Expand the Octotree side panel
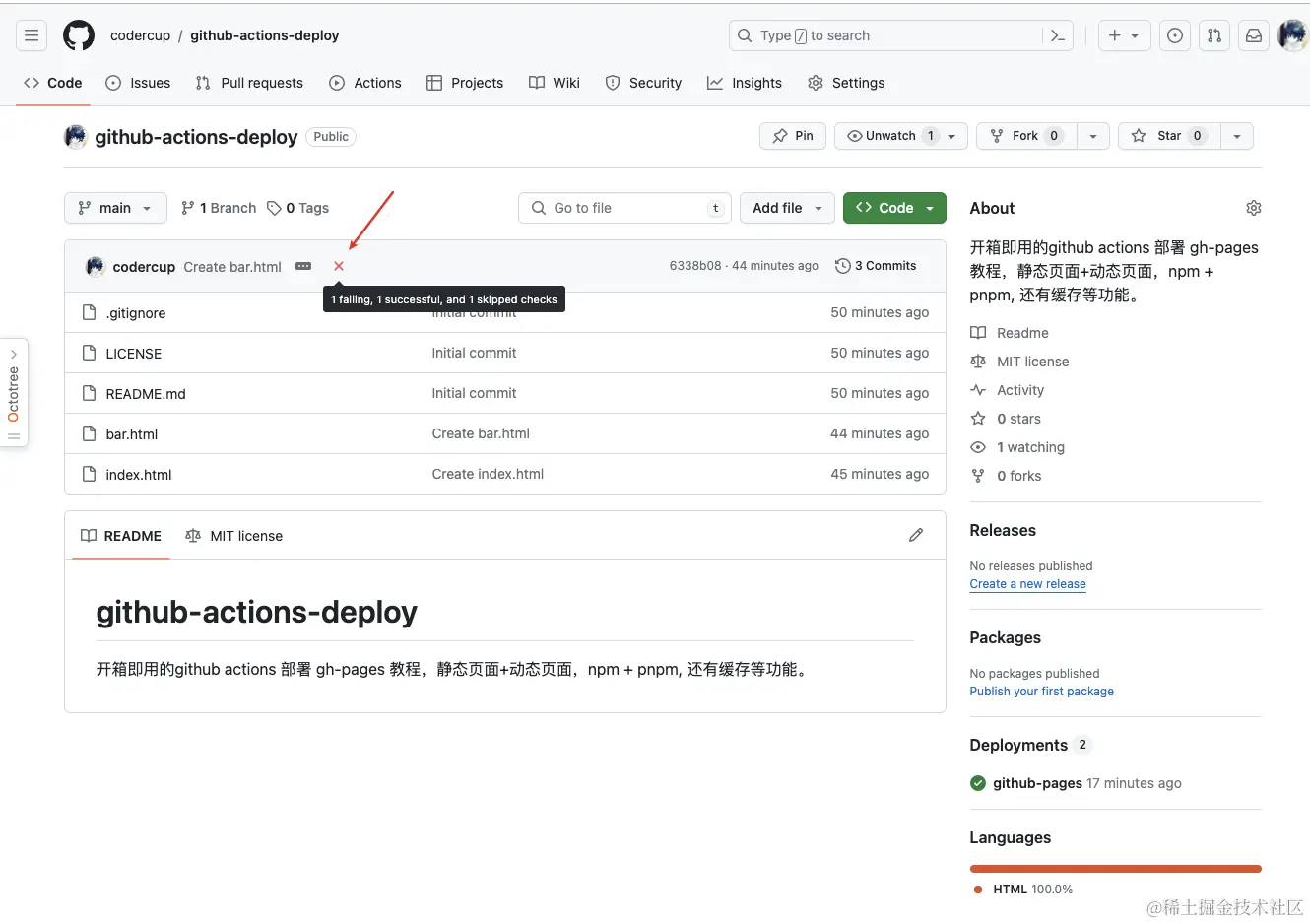 [14, 393]
